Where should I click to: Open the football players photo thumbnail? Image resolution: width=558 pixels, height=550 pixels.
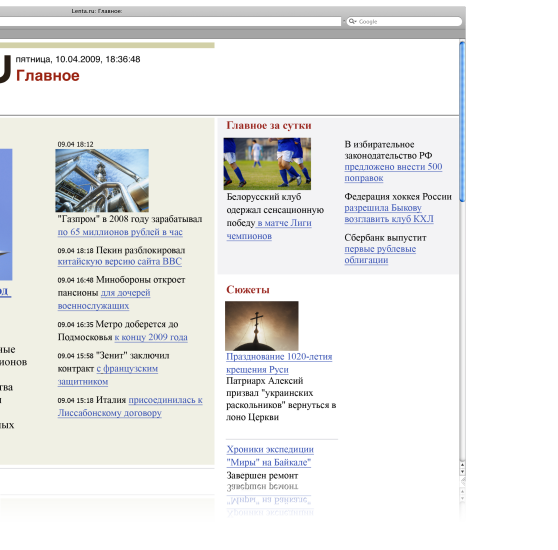pos(267,164)
